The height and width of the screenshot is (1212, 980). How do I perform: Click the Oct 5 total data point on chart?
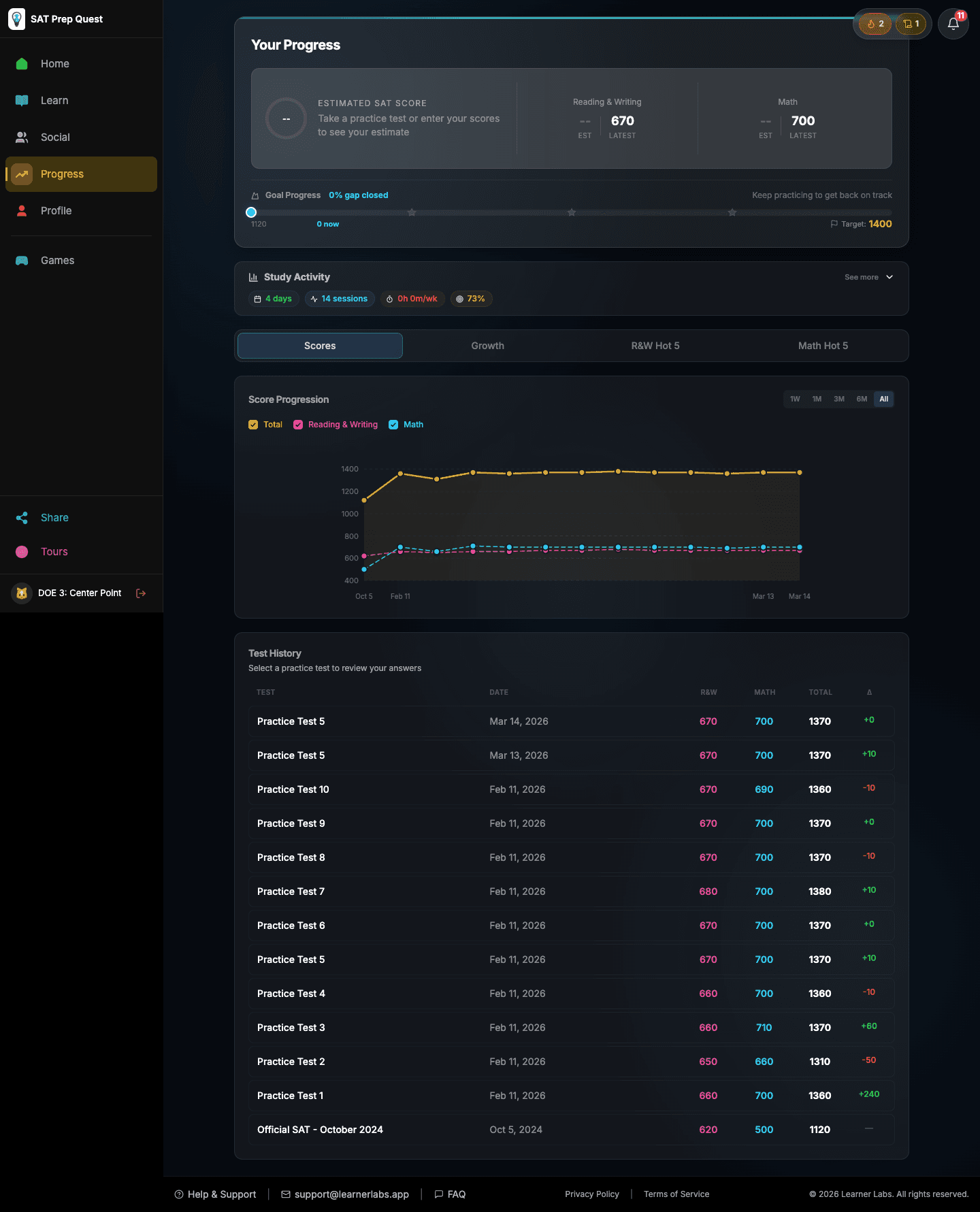tap(364, 500)
